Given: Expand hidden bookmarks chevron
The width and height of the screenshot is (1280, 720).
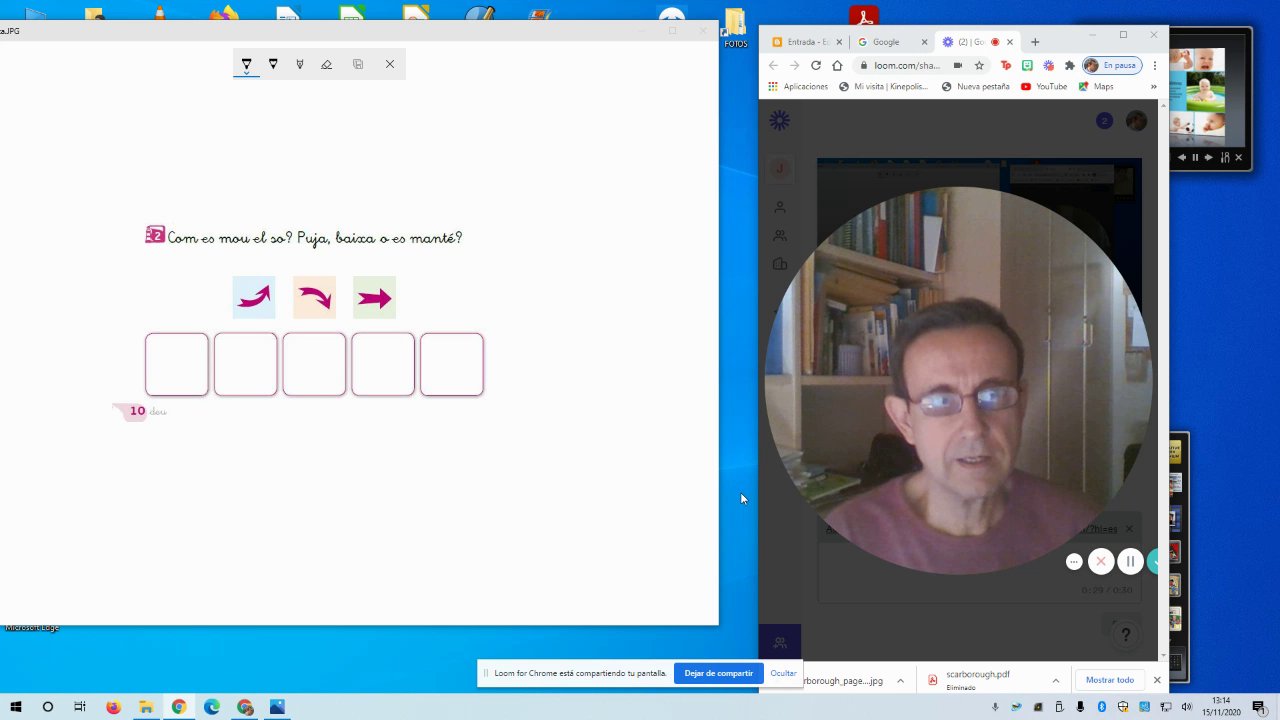Looking at the screenshot, I should (1153, 87).
